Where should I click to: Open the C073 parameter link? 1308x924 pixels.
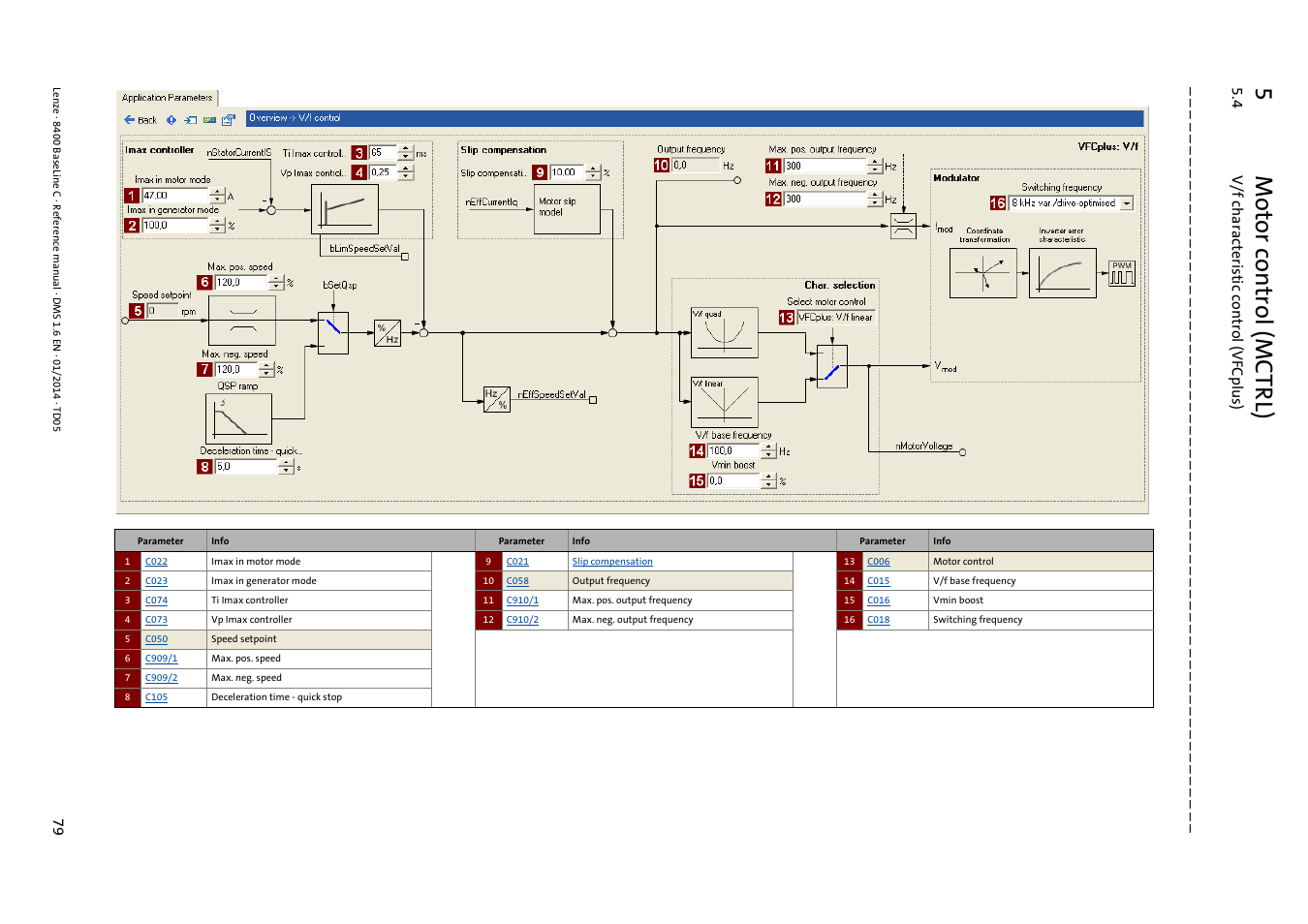pos(156,620)
